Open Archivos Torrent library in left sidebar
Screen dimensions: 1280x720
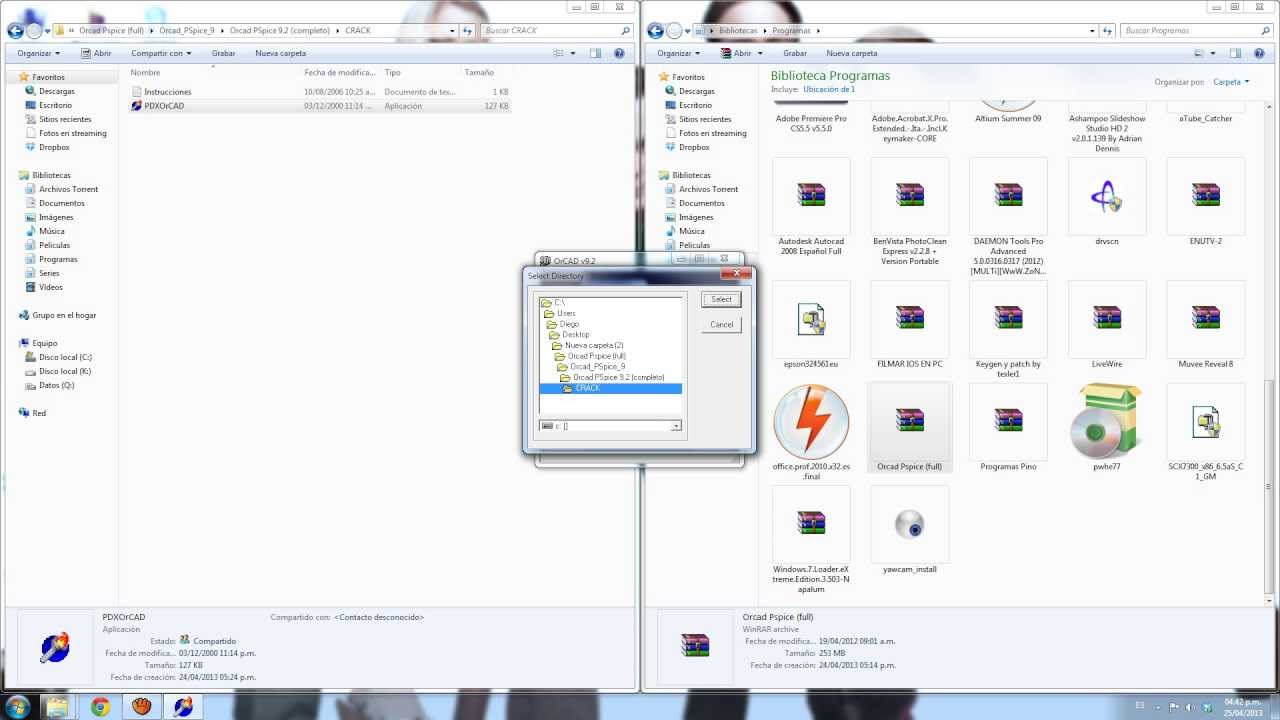pyautogui.click(x=68, y=189)
